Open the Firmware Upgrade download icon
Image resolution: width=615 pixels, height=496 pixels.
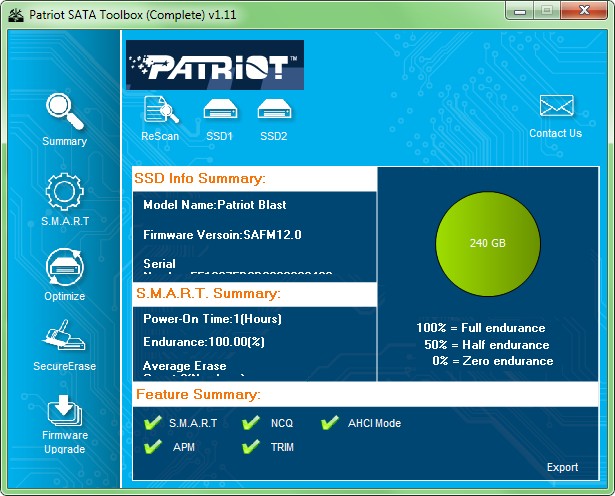pos(65,411)
